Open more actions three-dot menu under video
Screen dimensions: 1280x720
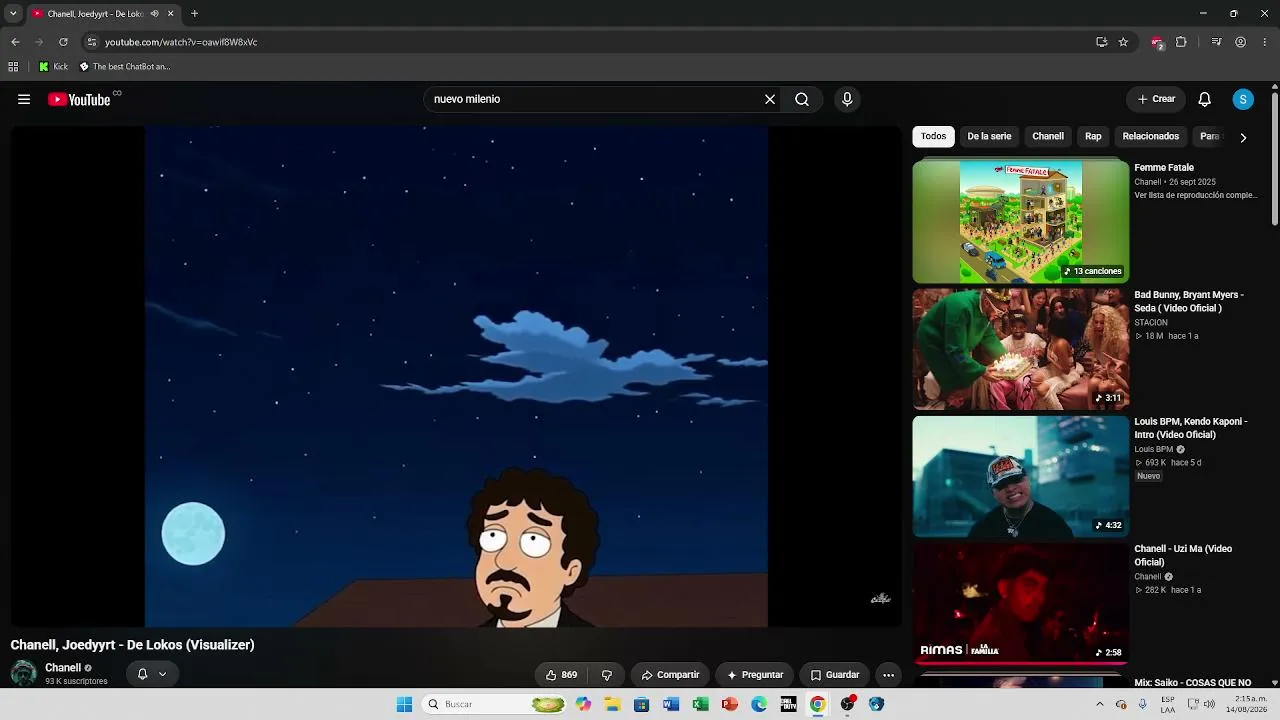(x=888, y=675)
